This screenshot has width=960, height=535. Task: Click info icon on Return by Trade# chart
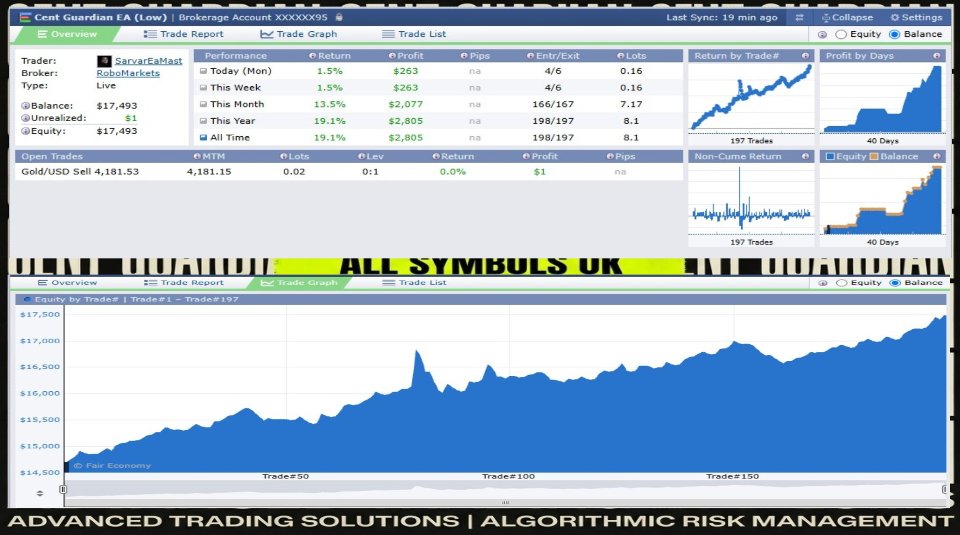click(805, 56)
